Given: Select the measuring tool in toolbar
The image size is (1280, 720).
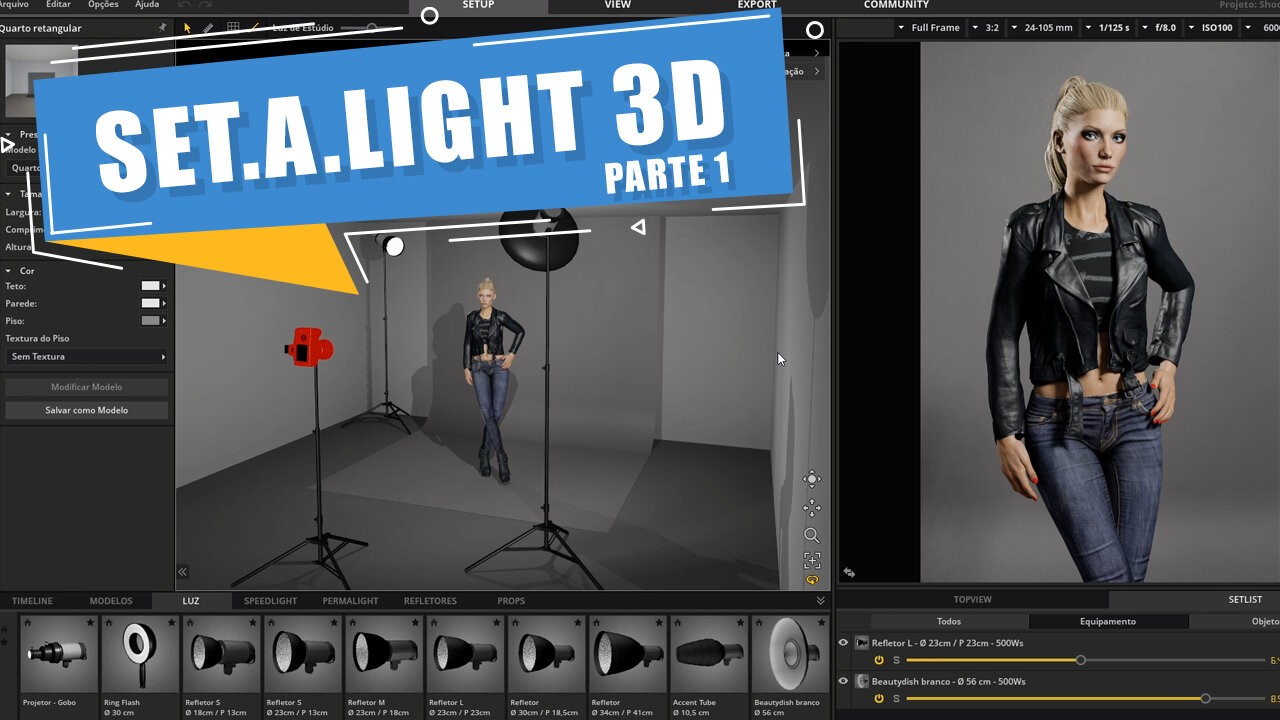Looking at the screenshot, I should (208, 28).
